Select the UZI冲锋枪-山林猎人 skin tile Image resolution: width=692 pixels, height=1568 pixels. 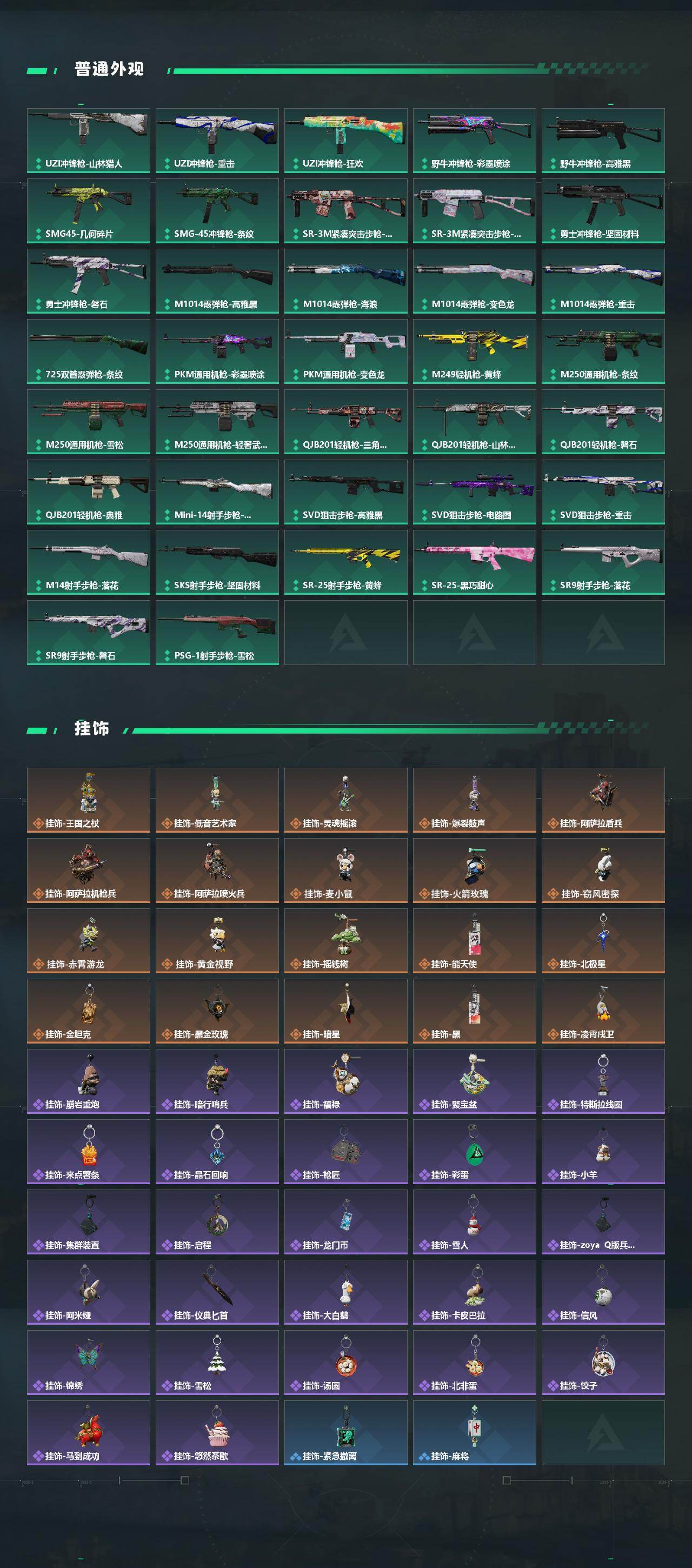(88, 141)
